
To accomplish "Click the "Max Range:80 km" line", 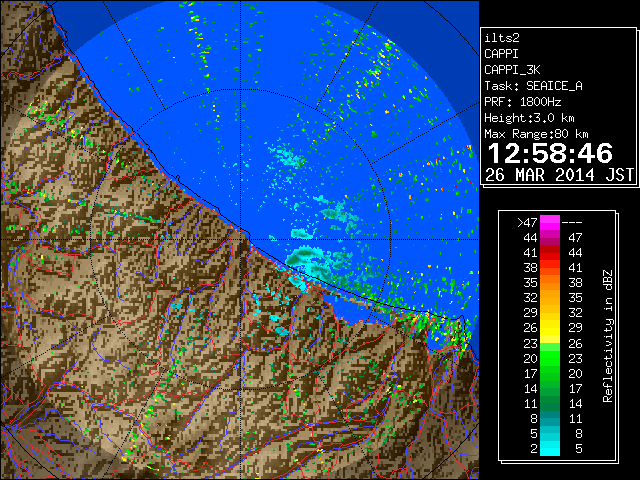I will [536, 134].
